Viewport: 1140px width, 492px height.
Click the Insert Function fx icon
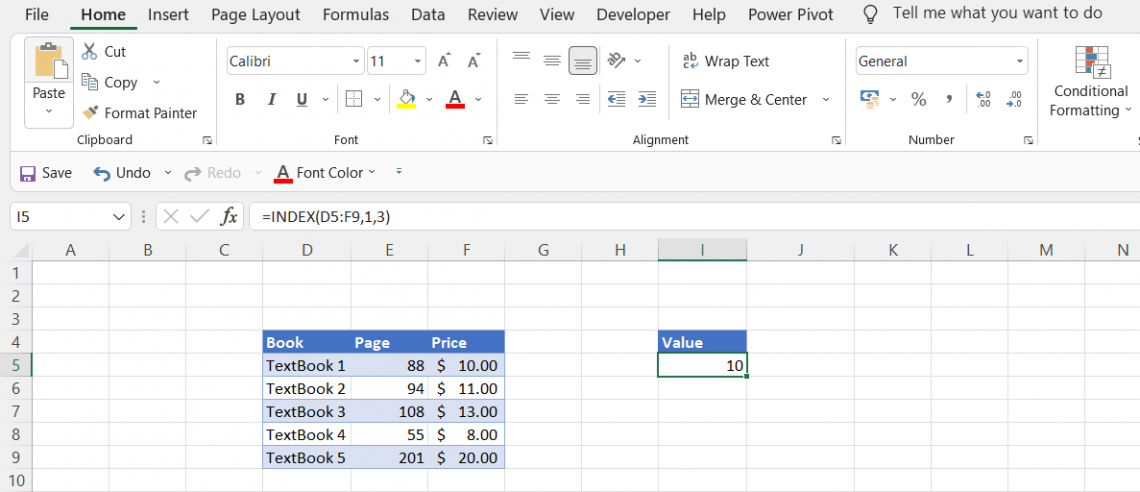tap(229, 216)
